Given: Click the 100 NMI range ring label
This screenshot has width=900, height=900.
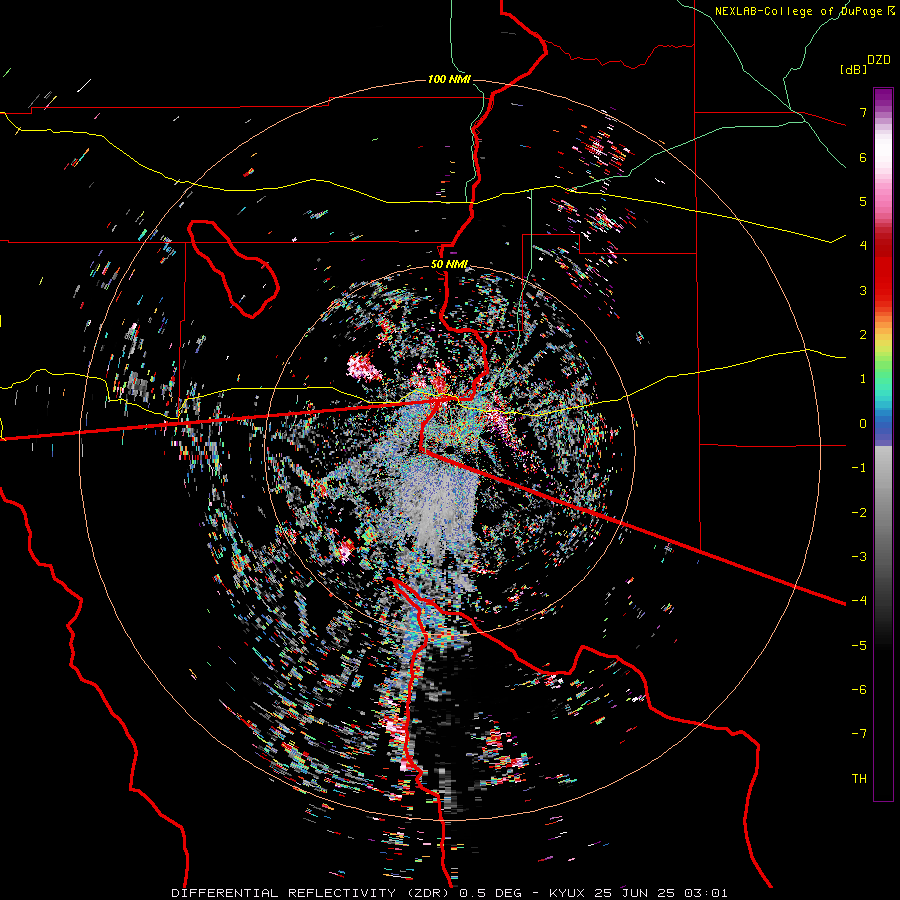Looking at the screenshot, I should click(449, 79).
